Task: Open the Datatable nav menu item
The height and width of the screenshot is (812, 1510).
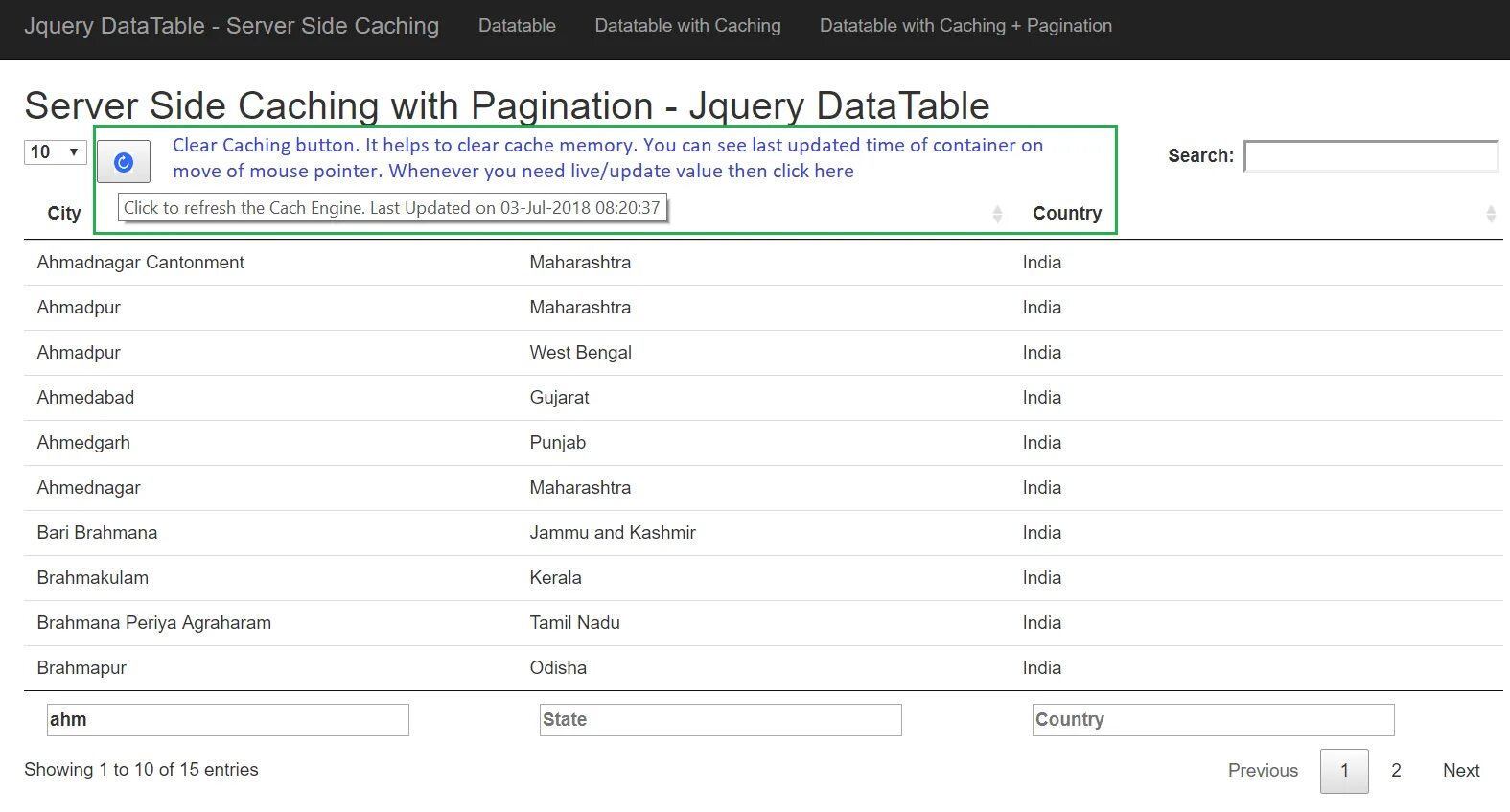Action: coord(517,26)
